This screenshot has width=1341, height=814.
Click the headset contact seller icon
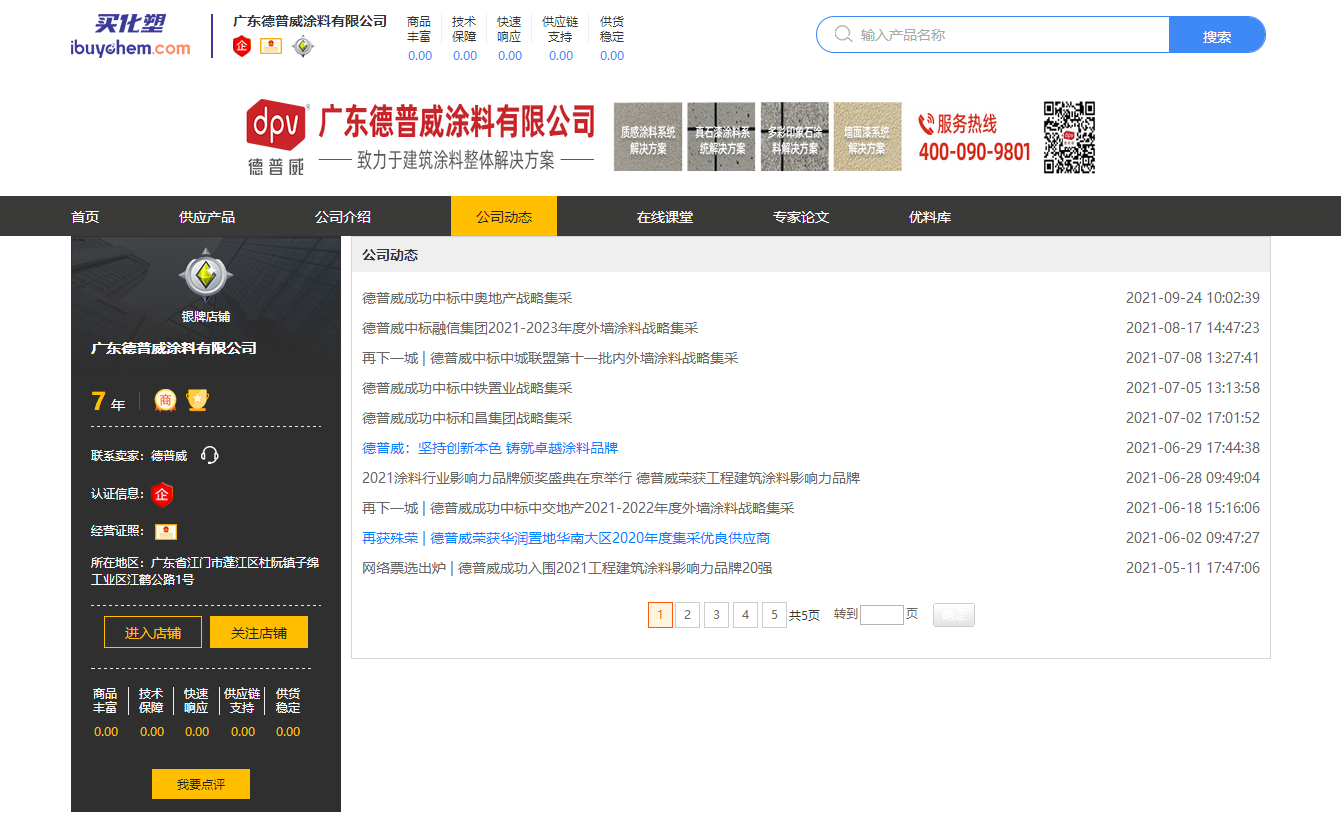209,455
